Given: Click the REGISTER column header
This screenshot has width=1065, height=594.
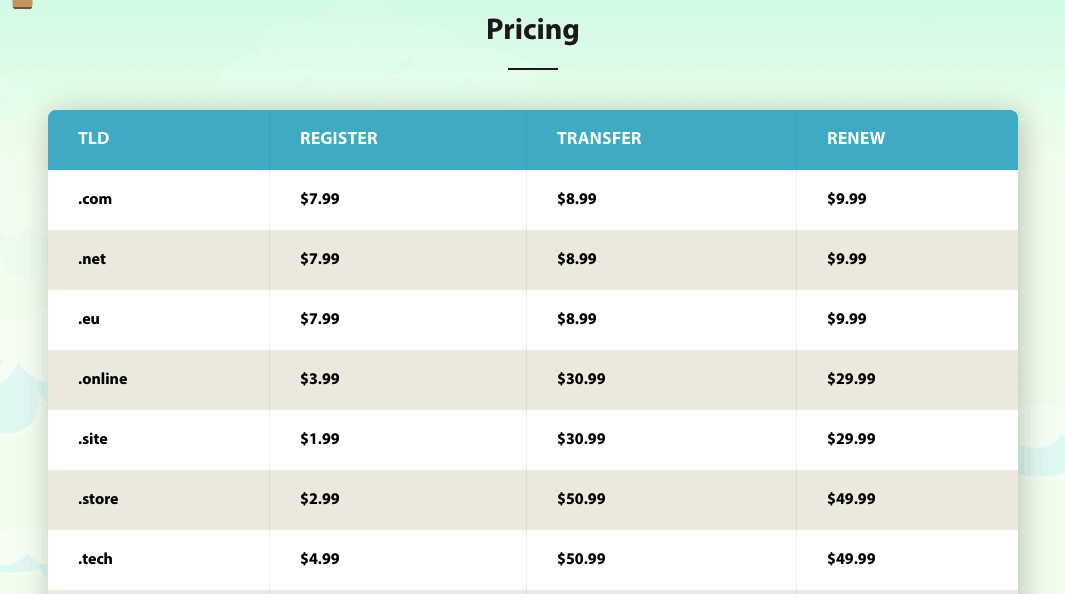Looking at the screenshot, I should (x=339, y=138).
